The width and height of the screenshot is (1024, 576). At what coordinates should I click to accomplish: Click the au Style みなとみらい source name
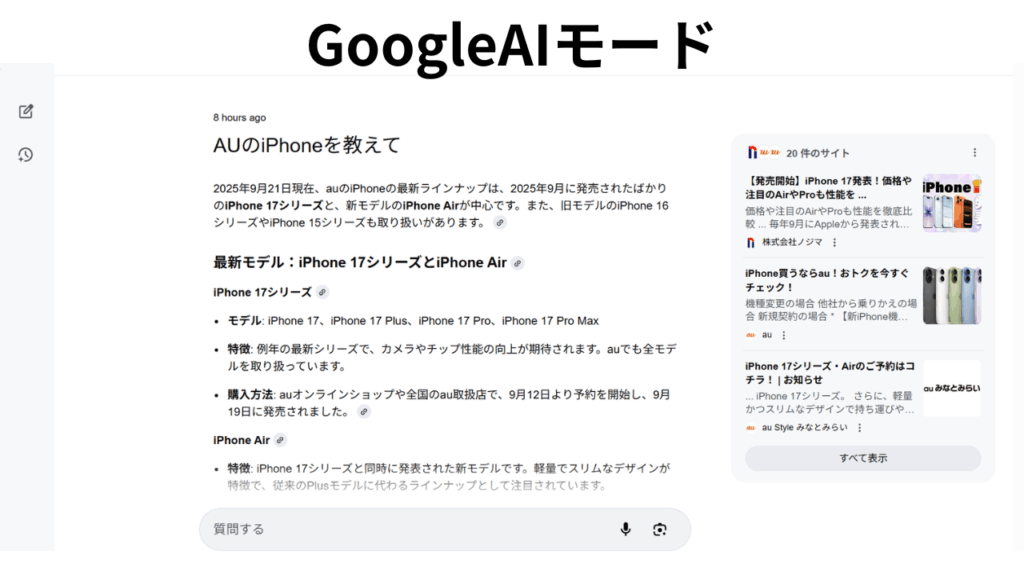[x=805, y=428]
